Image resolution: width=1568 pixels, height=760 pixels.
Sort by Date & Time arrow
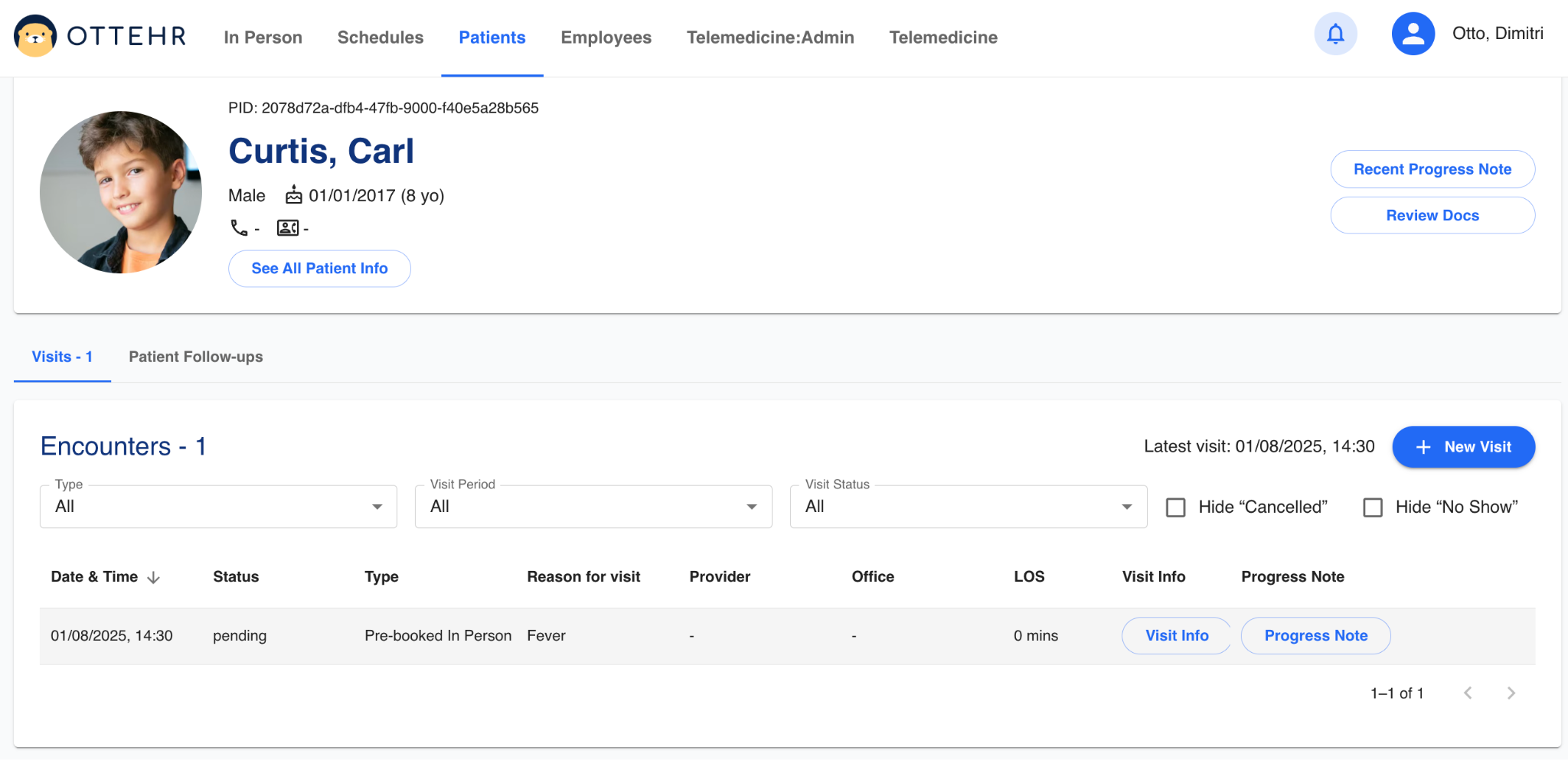153,578
